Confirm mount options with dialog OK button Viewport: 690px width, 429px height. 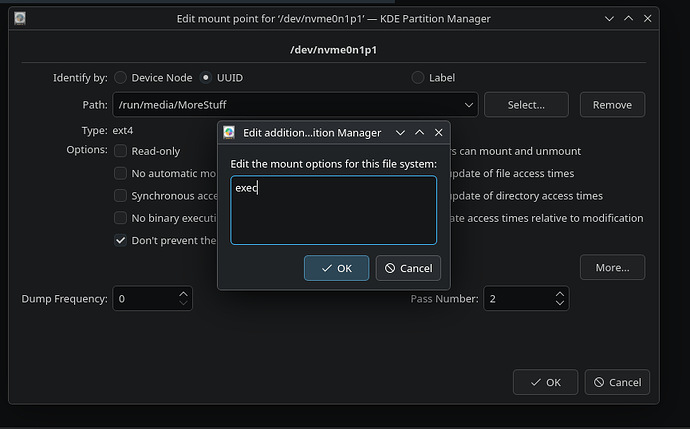337,268
